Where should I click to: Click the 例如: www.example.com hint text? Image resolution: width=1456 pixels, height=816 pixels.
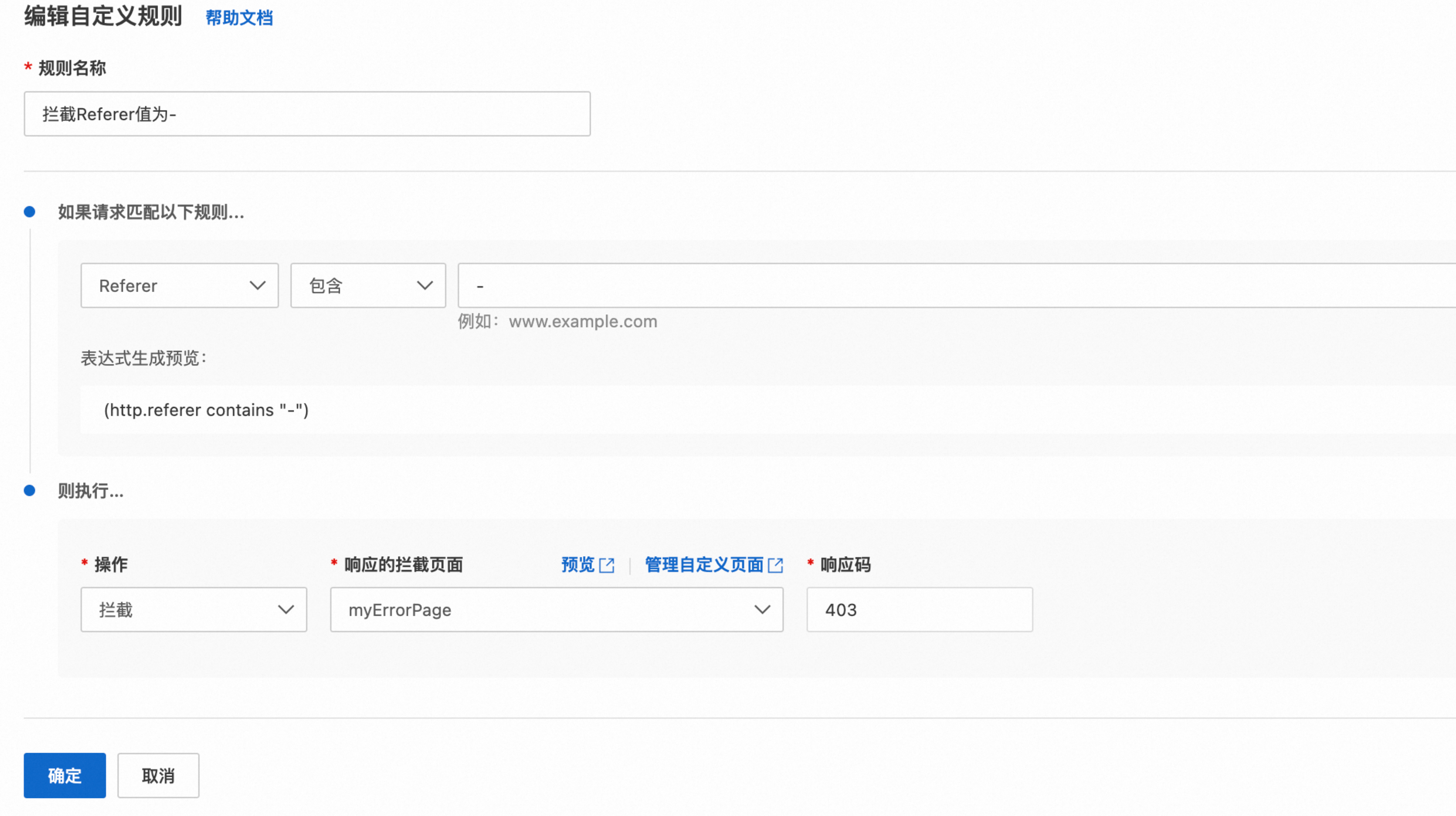[x=557, y=322]
